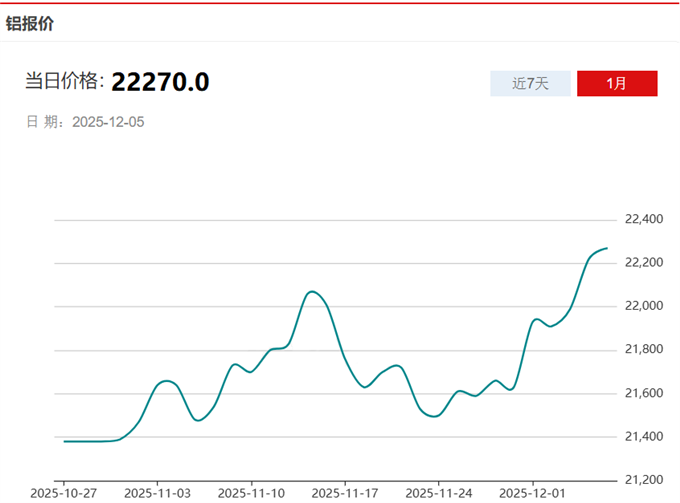
Task: Click the 2025-10-27 x-axis label
Action: [x=62, y=493]
